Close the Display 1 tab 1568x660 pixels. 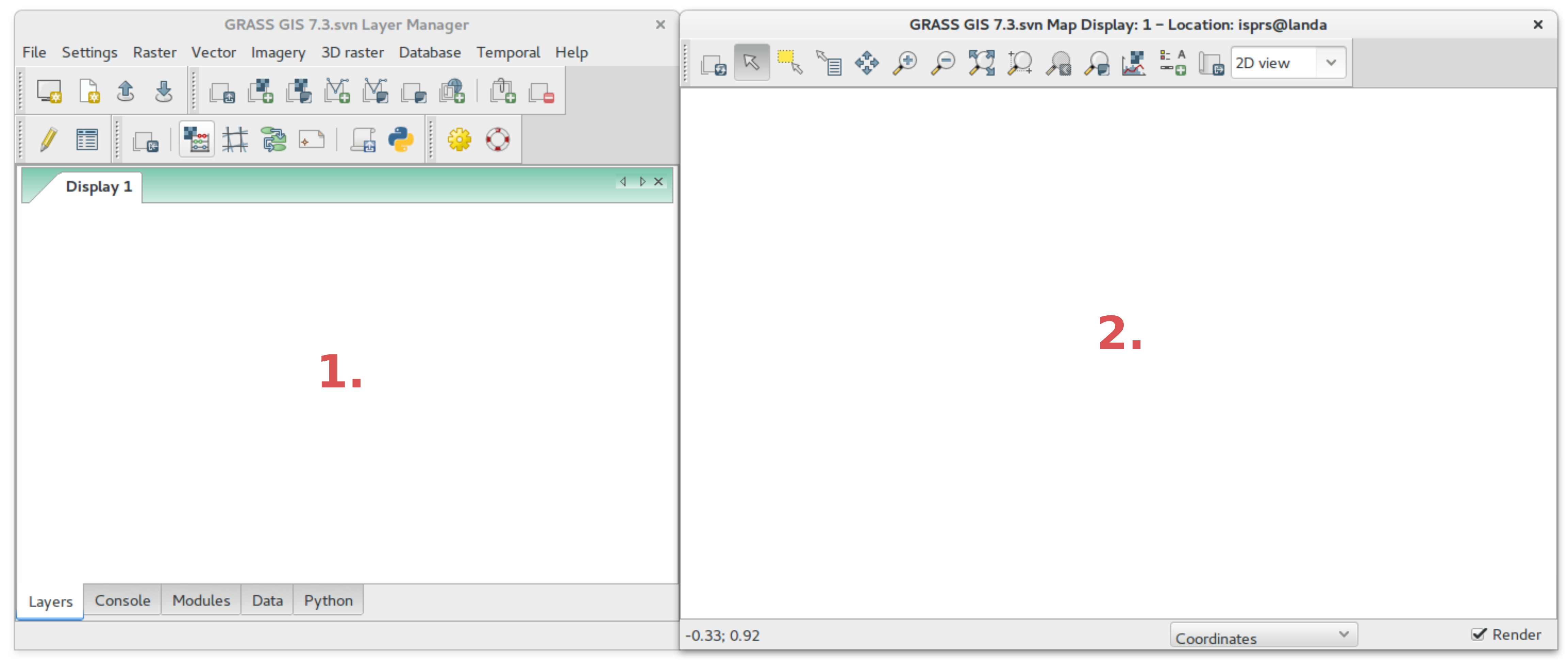point(659,182)
